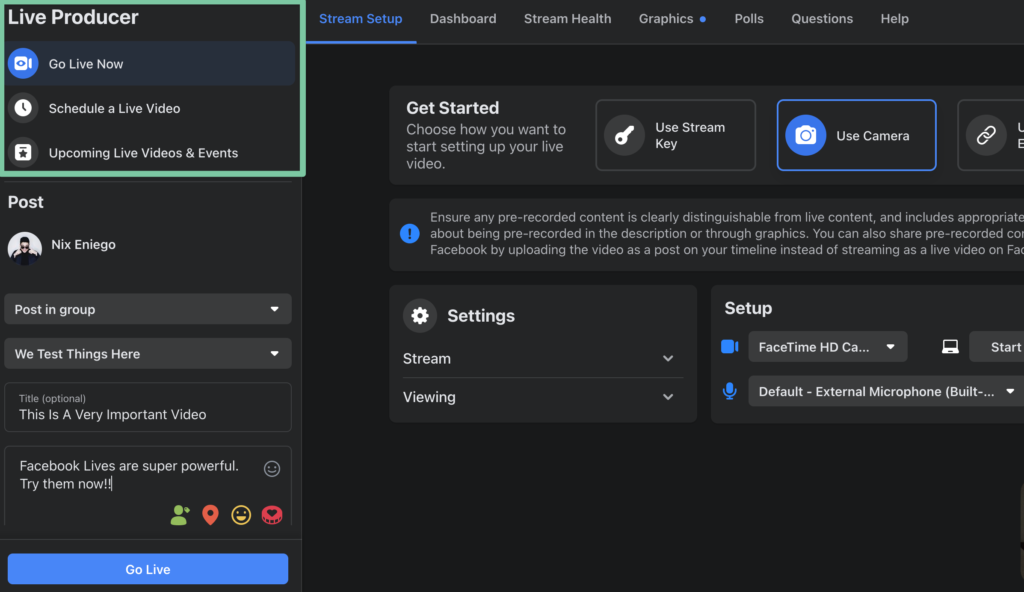Screen dimensions: 1024x592
Task: Click the blue info exclamation icon
Action: pyautogui.click(x=409, y=233)
